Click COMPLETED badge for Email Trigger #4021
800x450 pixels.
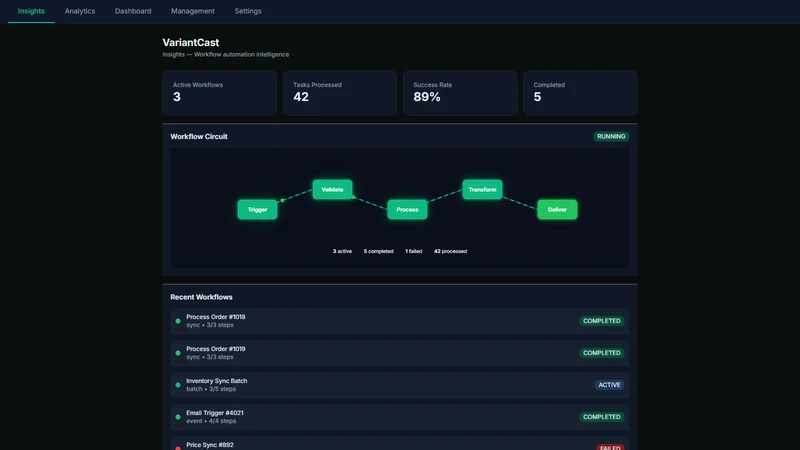[602, 417]
